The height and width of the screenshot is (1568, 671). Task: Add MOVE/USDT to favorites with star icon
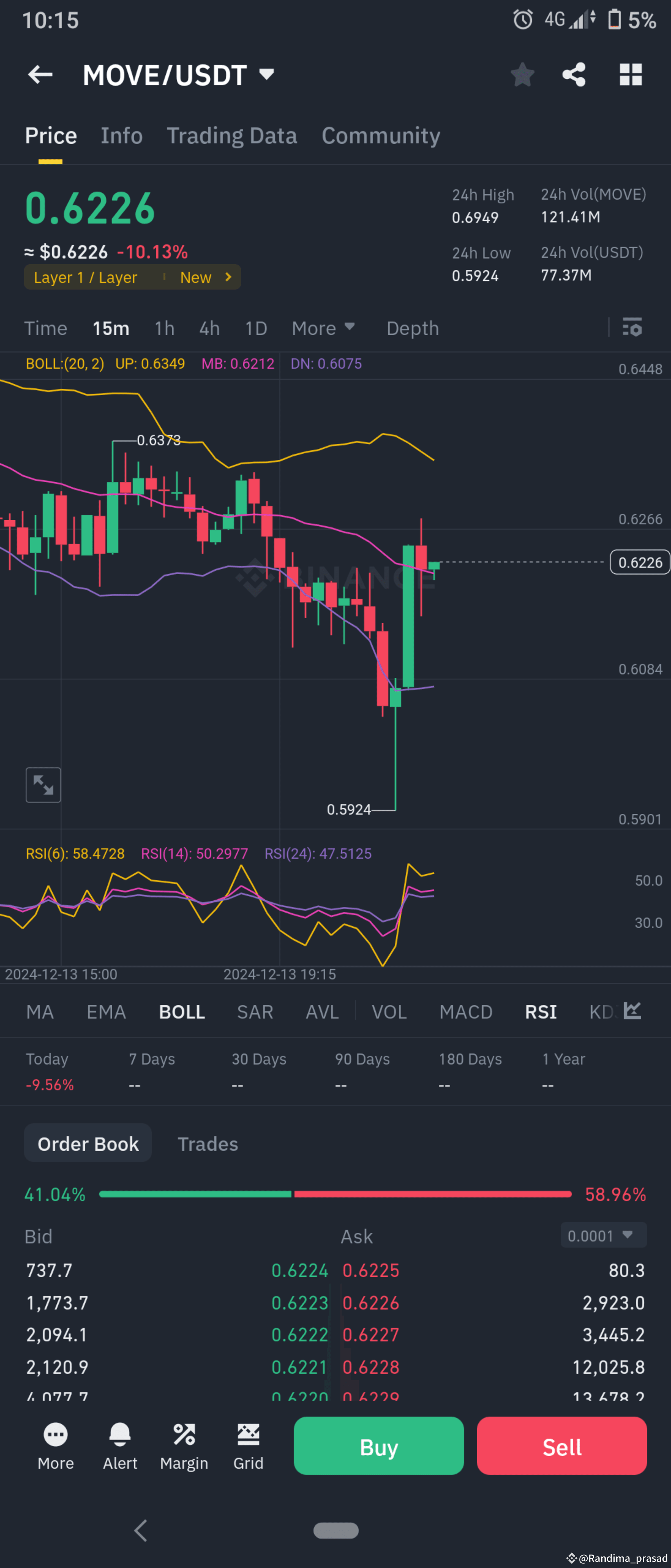(x=522, y=75)
